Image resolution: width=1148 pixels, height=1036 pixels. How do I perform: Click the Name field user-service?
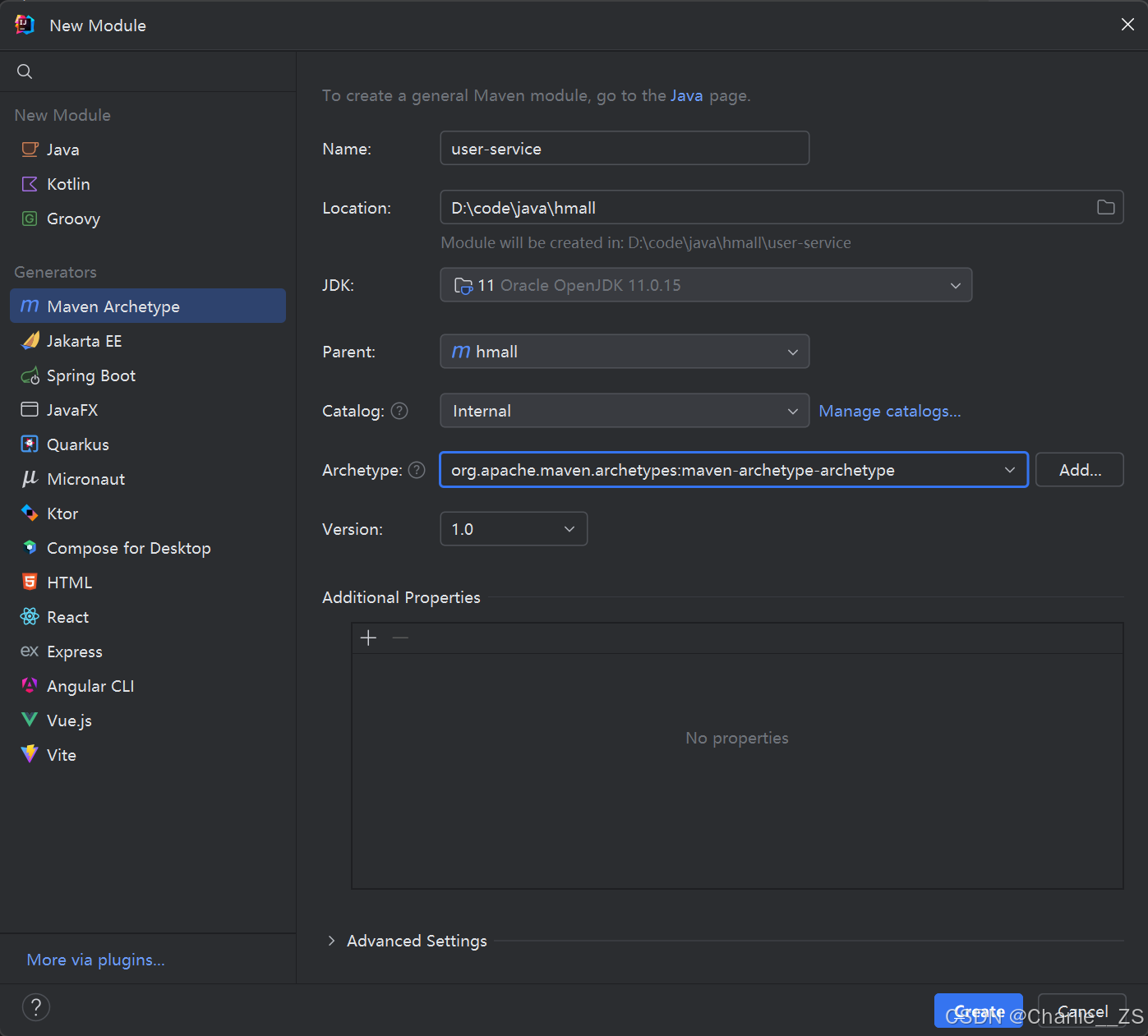(x=625, y=149)
